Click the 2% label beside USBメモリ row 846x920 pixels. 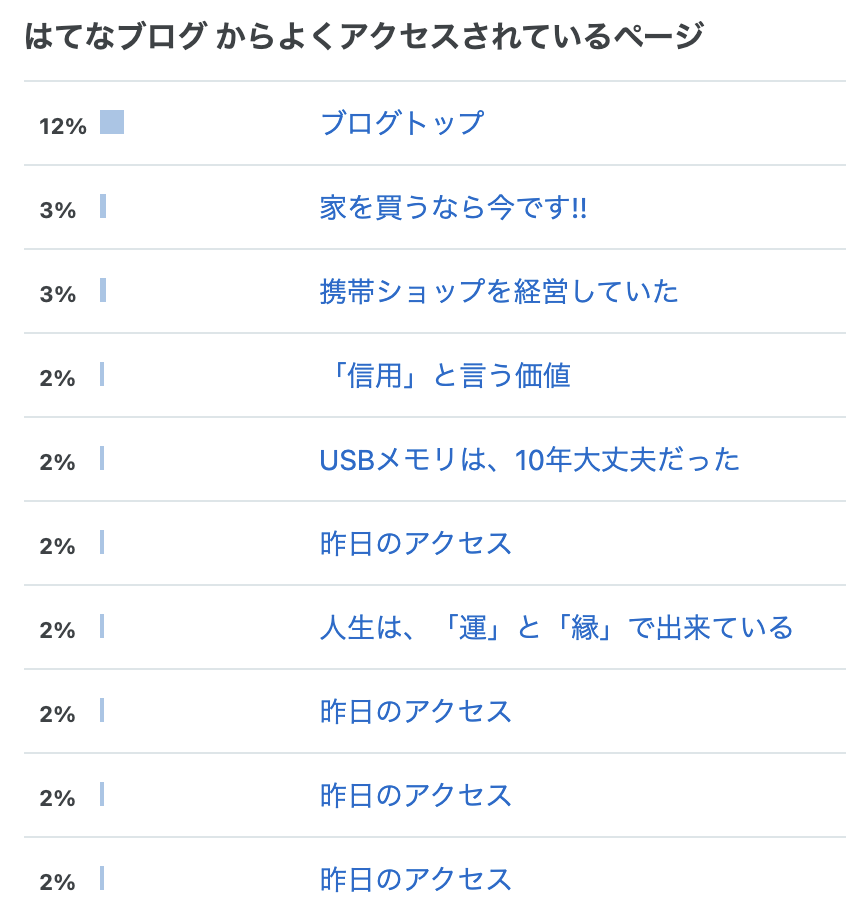(x=57, y=462)
